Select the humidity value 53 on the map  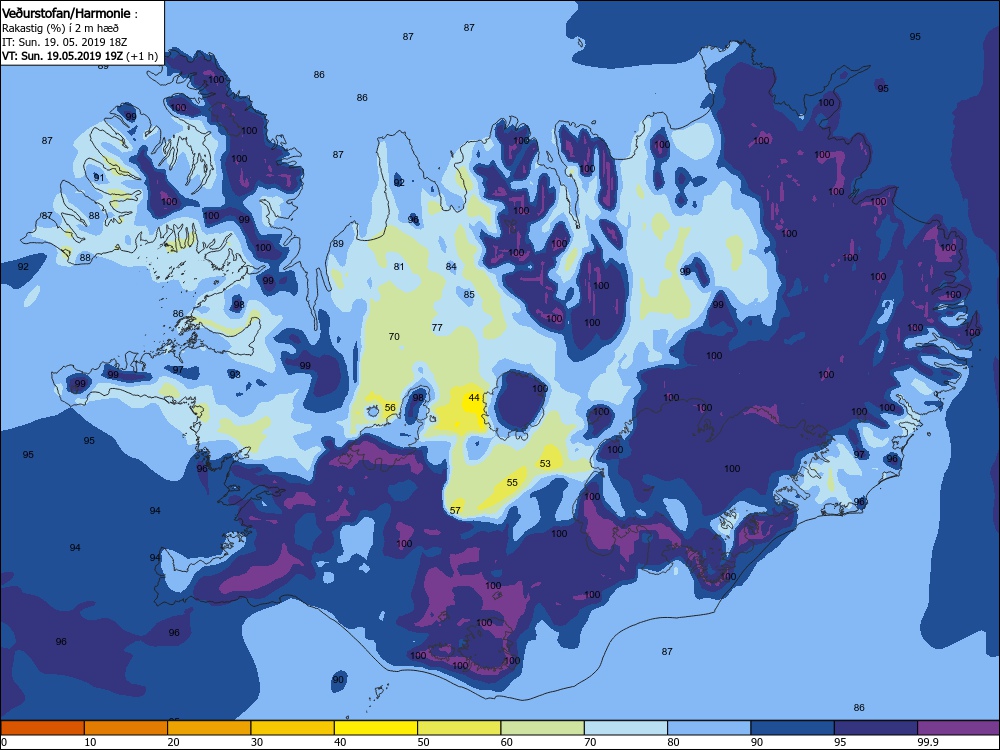point(545,464)
